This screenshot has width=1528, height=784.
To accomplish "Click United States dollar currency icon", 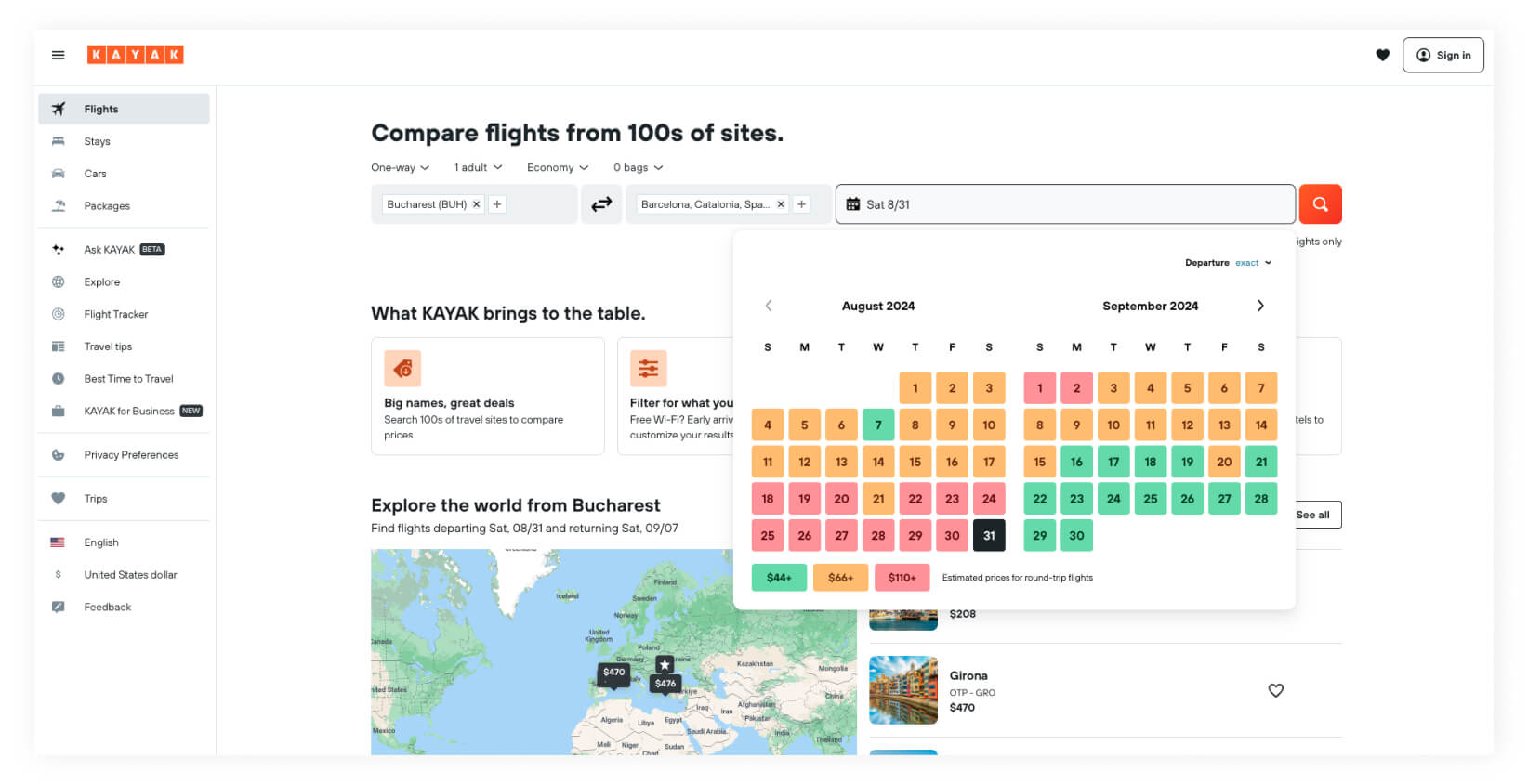I will 59,575.
